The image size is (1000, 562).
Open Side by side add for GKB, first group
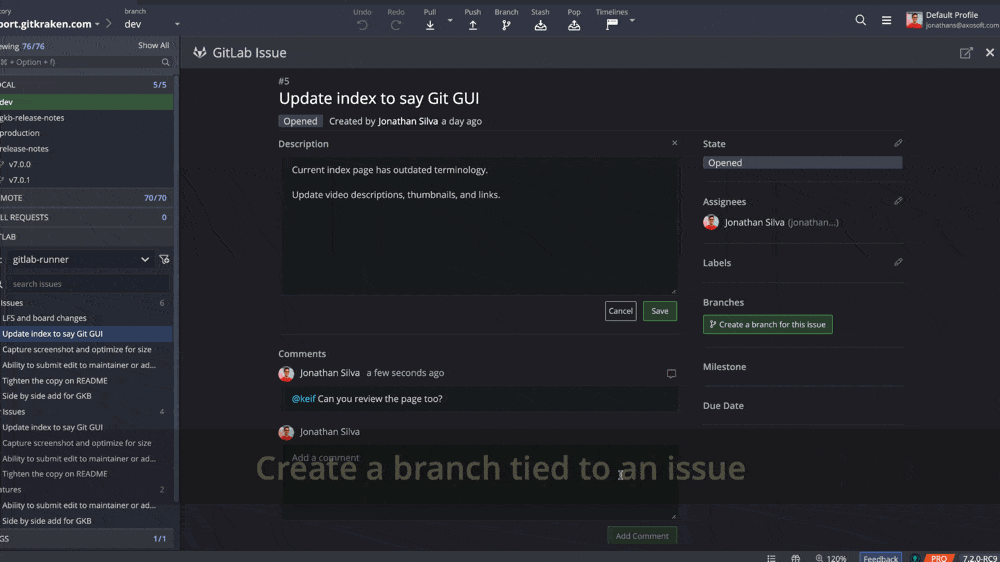(86, 396)
